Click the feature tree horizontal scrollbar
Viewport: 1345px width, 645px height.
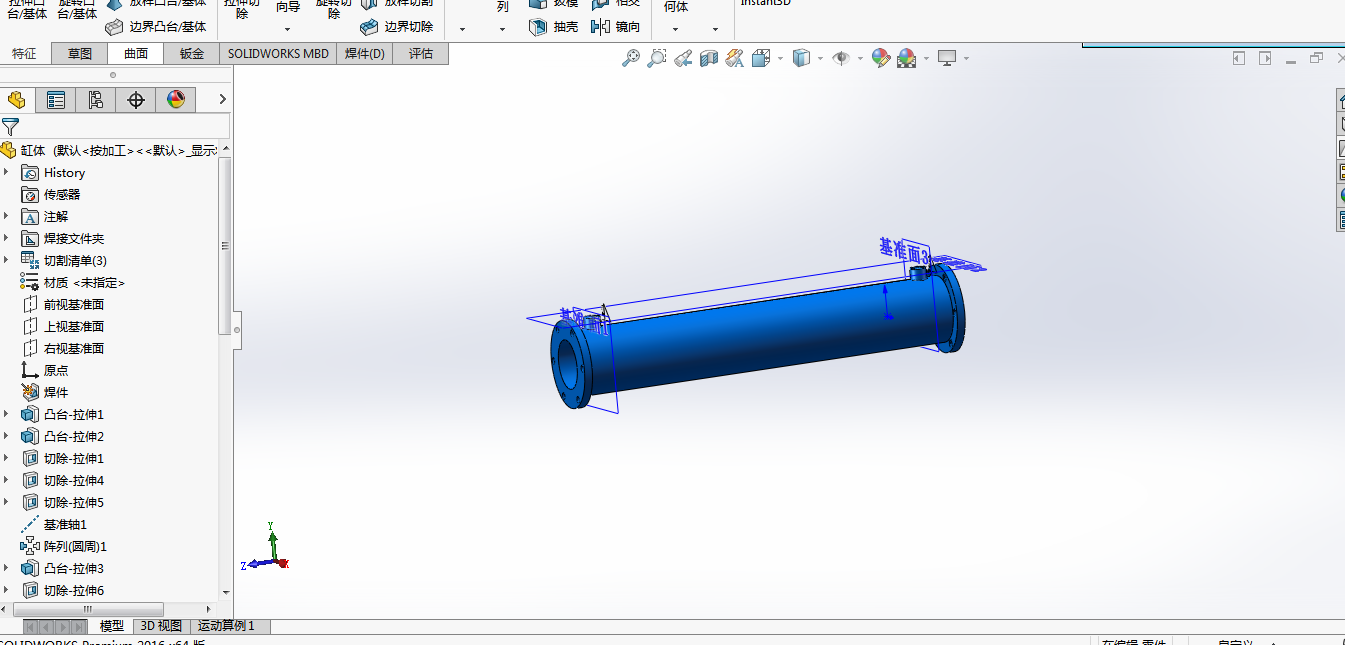[88, 609]
